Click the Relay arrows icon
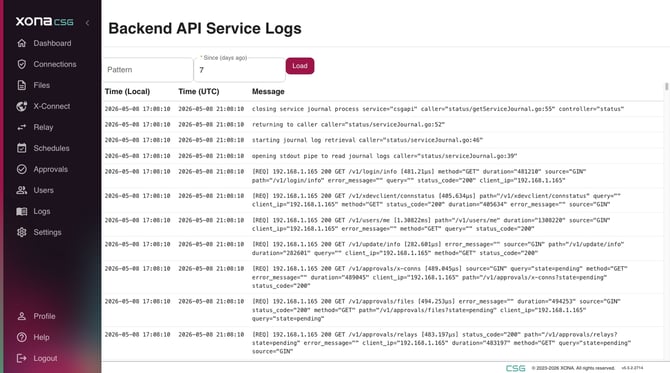The image size is (670, 373). click(22, 127)
